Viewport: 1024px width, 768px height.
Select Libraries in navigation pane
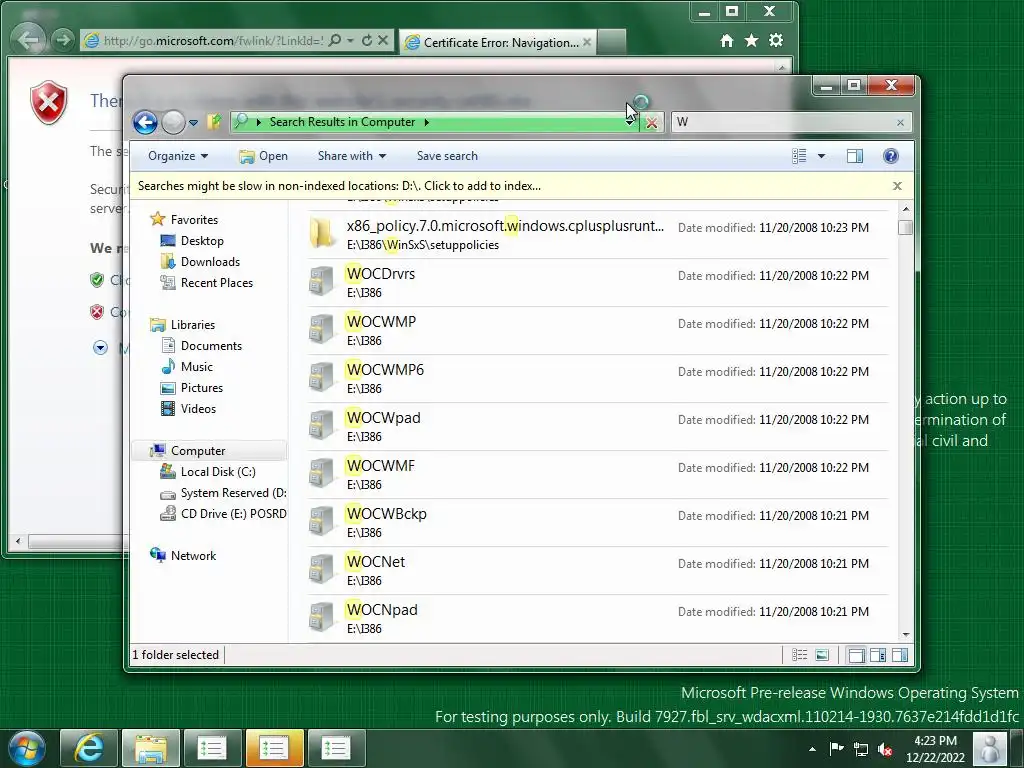pos(193,325)
